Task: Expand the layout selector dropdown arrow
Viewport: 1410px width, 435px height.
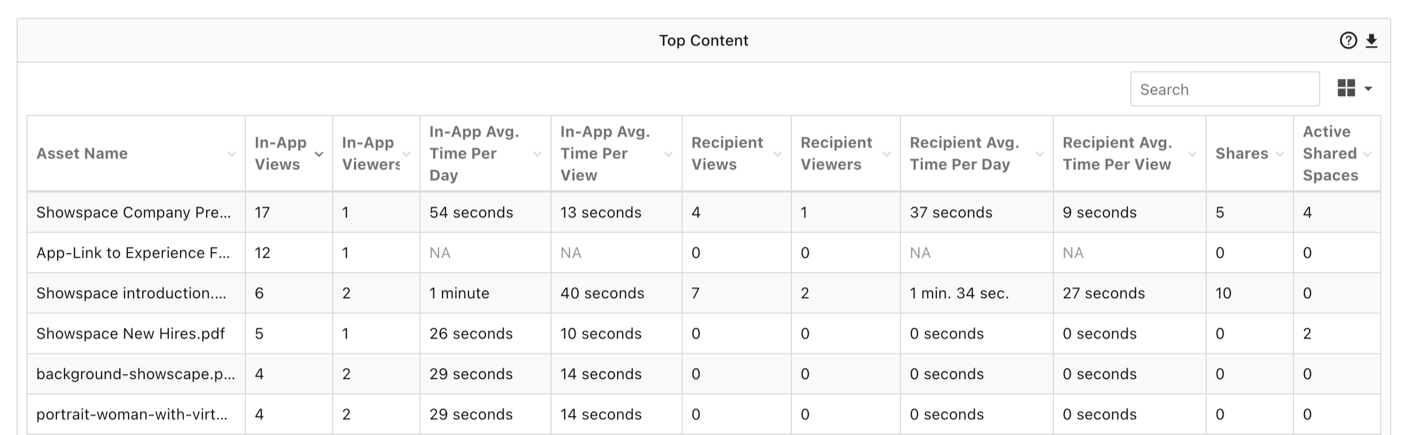Action: point(1368,89)
